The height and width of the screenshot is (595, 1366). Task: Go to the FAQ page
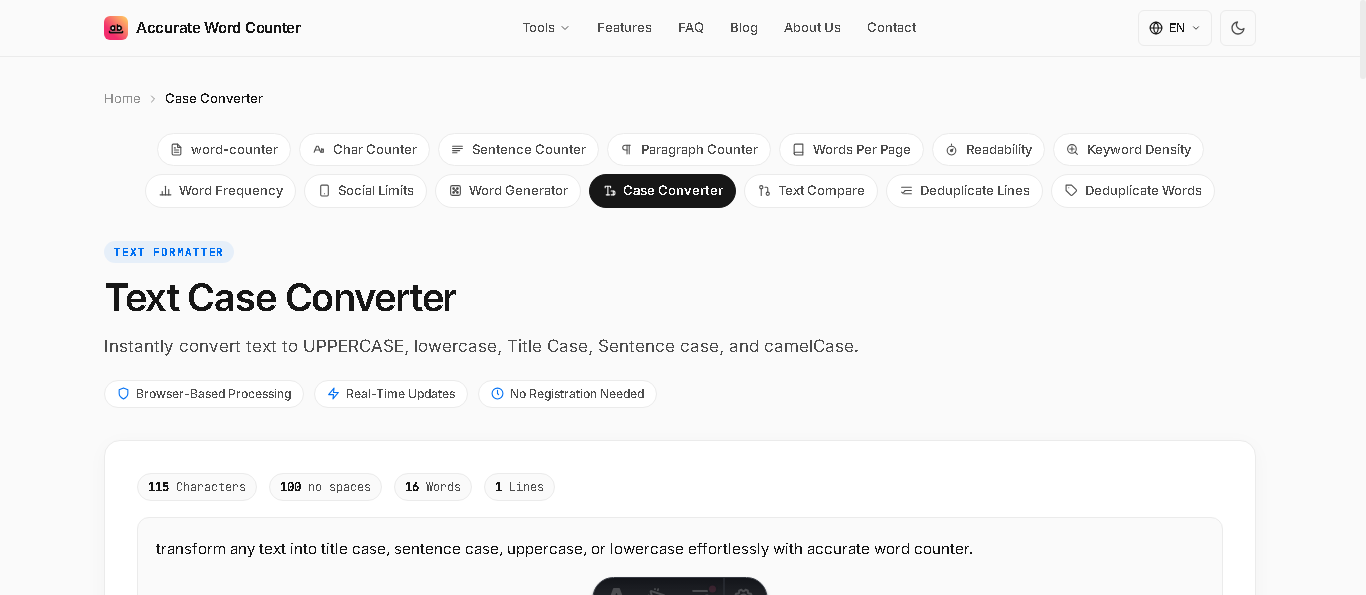click(691, 28)
